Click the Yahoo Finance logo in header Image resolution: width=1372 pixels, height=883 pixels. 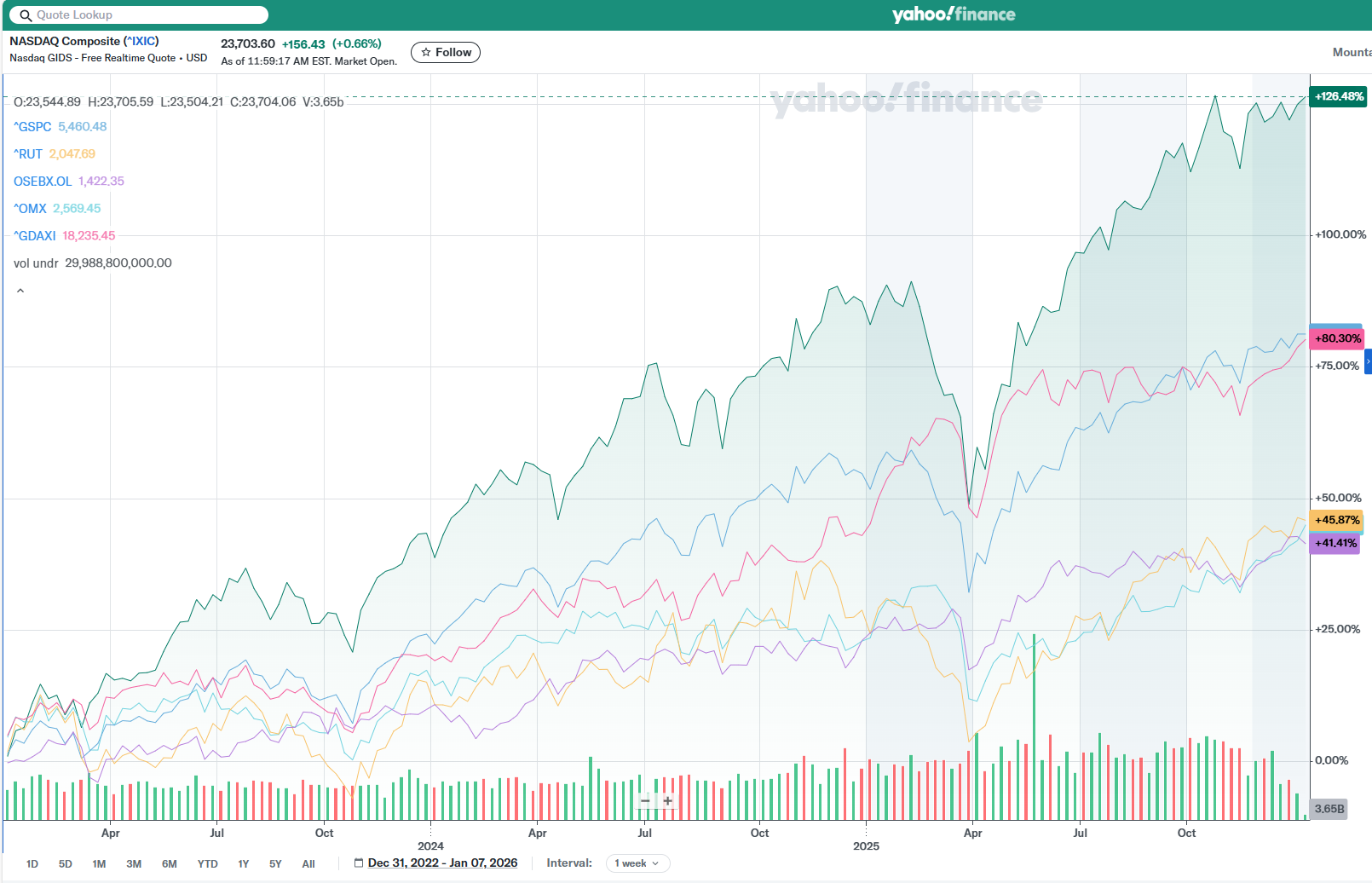coord(953,14)
